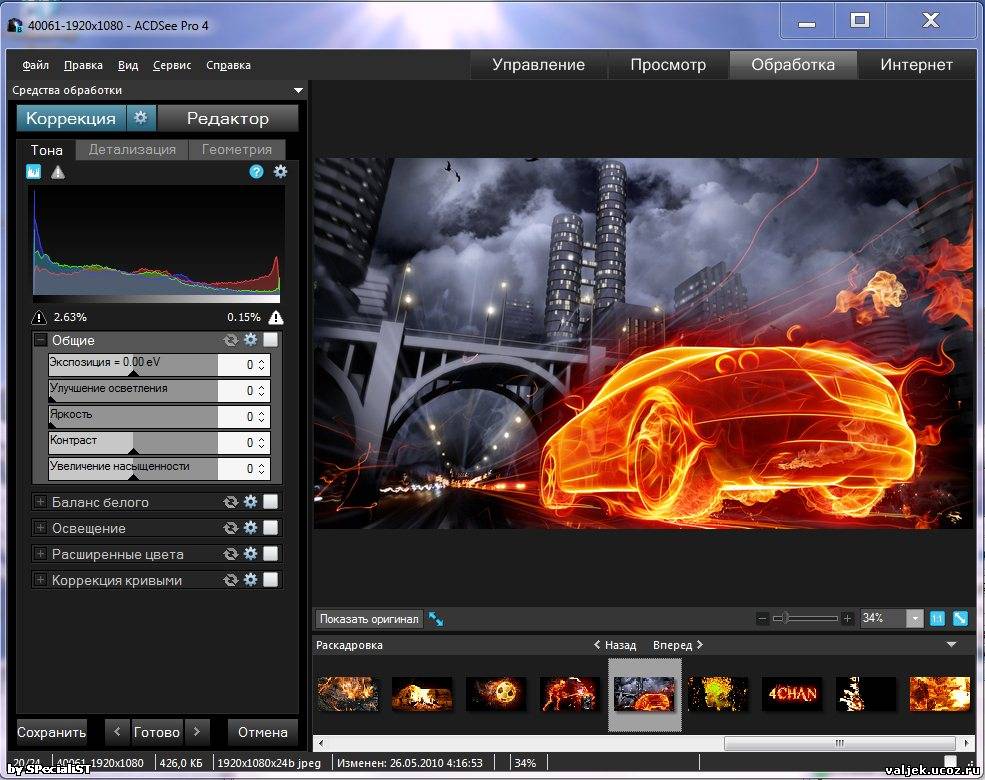Screen dimensions: 985x780
Task: Click the fit image to window icon
Action: point(960,619)
